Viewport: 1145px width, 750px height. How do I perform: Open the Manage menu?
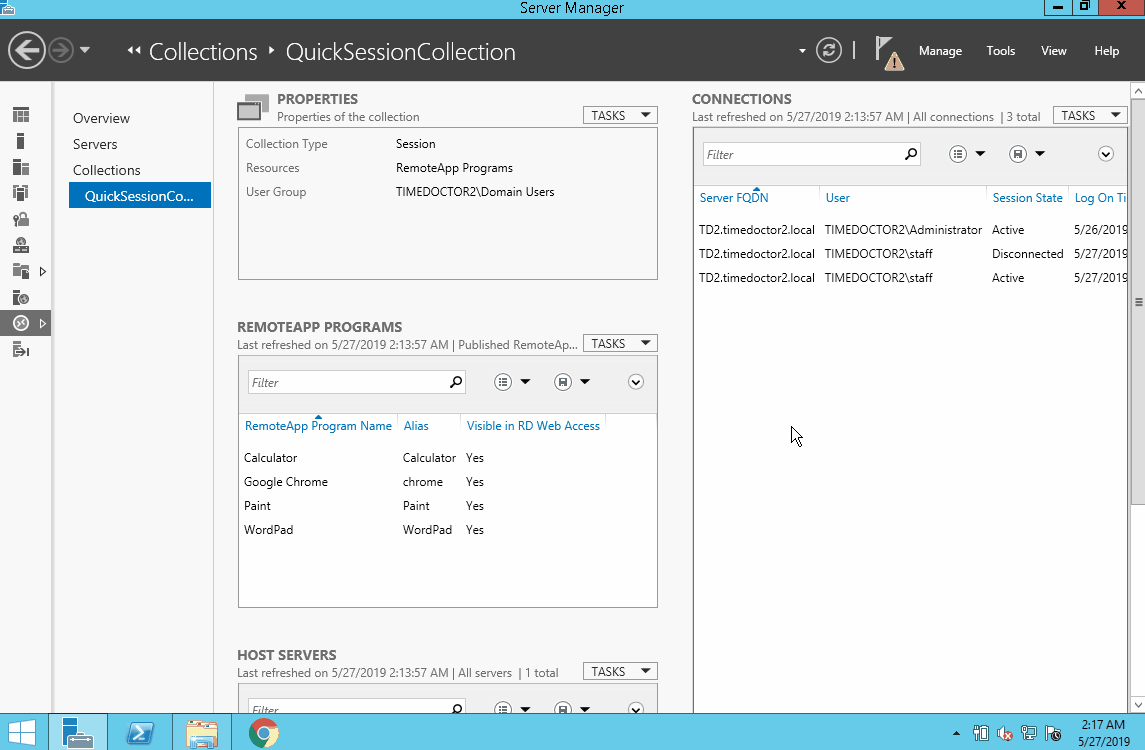940,51
